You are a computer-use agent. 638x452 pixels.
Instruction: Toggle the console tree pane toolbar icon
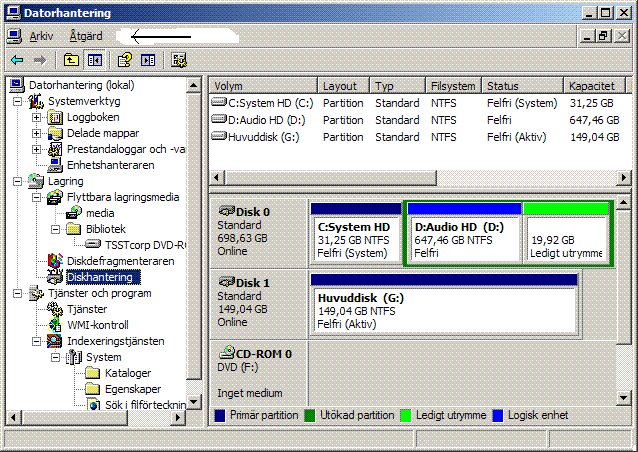(95, 60)
